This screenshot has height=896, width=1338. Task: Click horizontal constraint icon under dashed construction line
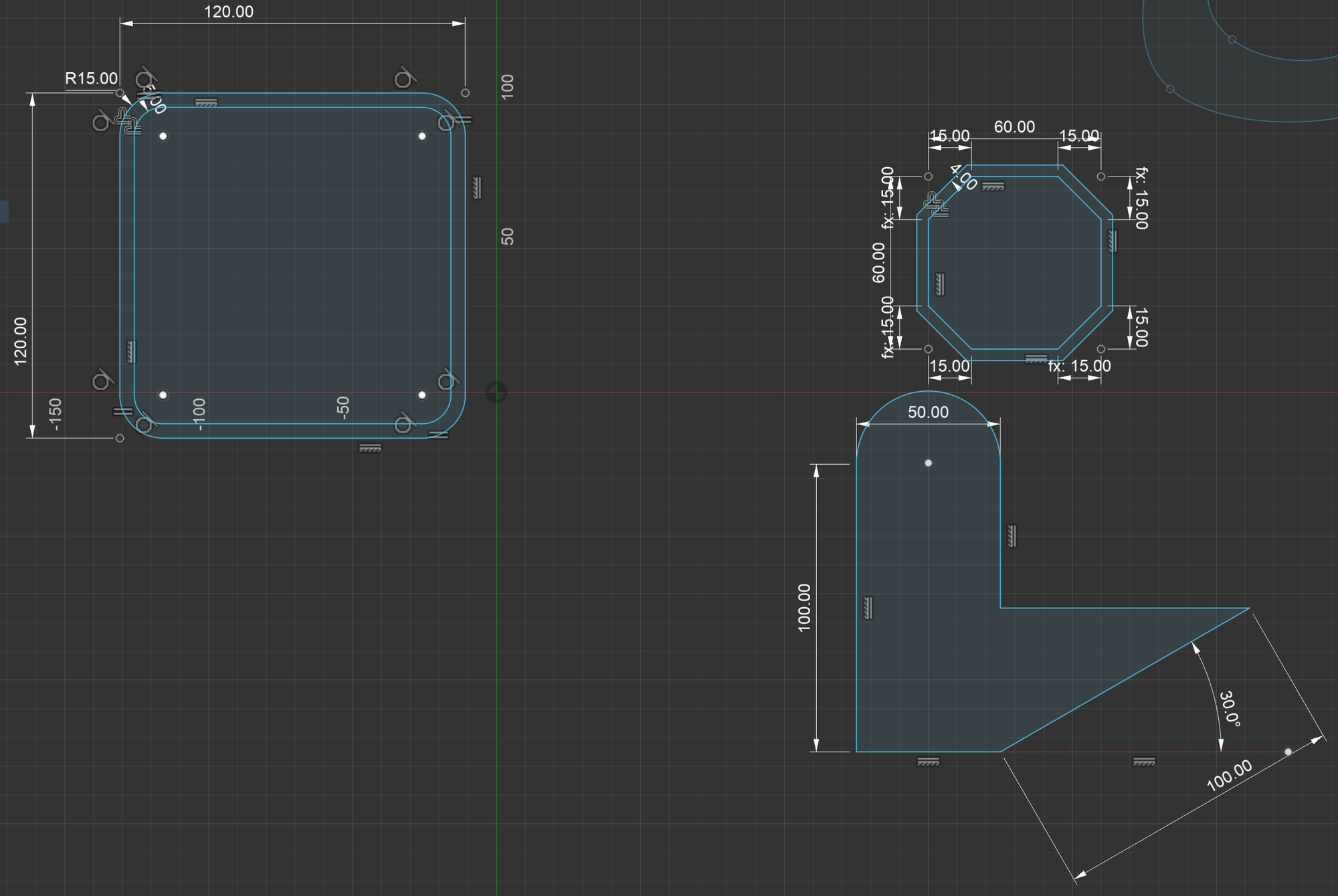coord(1144,762)
